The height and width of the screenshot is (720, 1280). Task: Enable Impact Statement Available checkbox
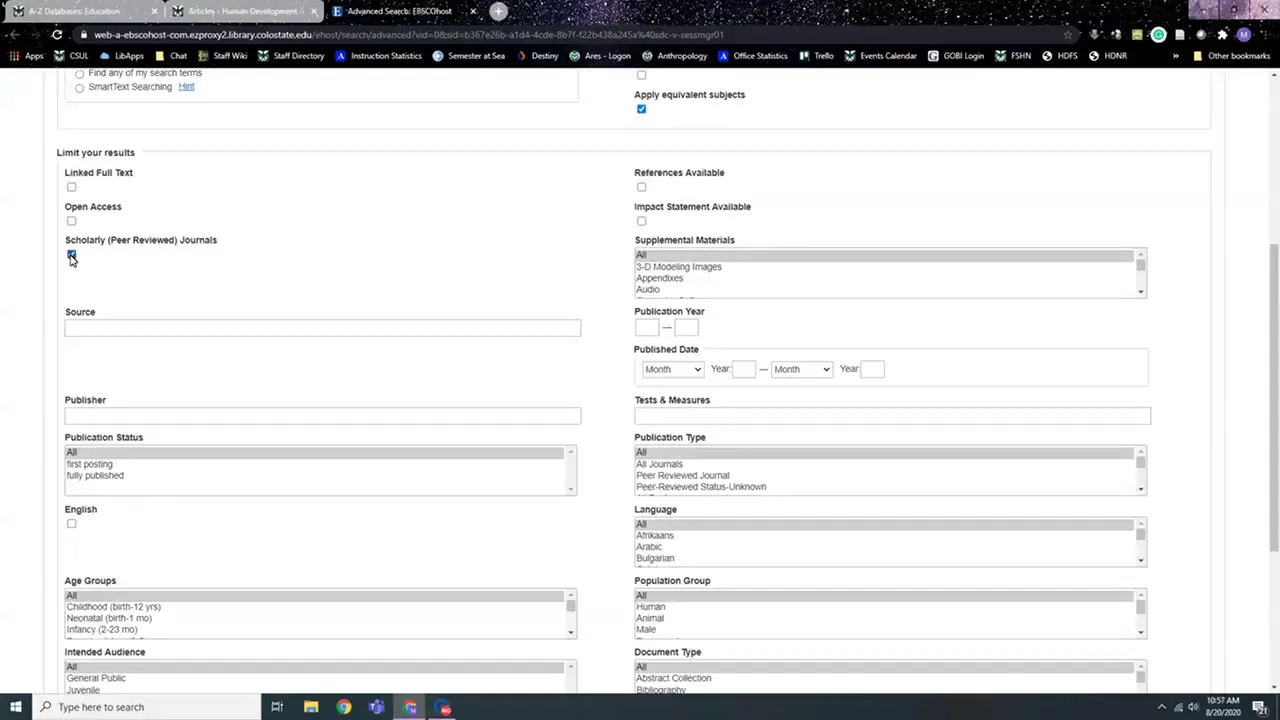pyautogui.click(x=641, y=221)
